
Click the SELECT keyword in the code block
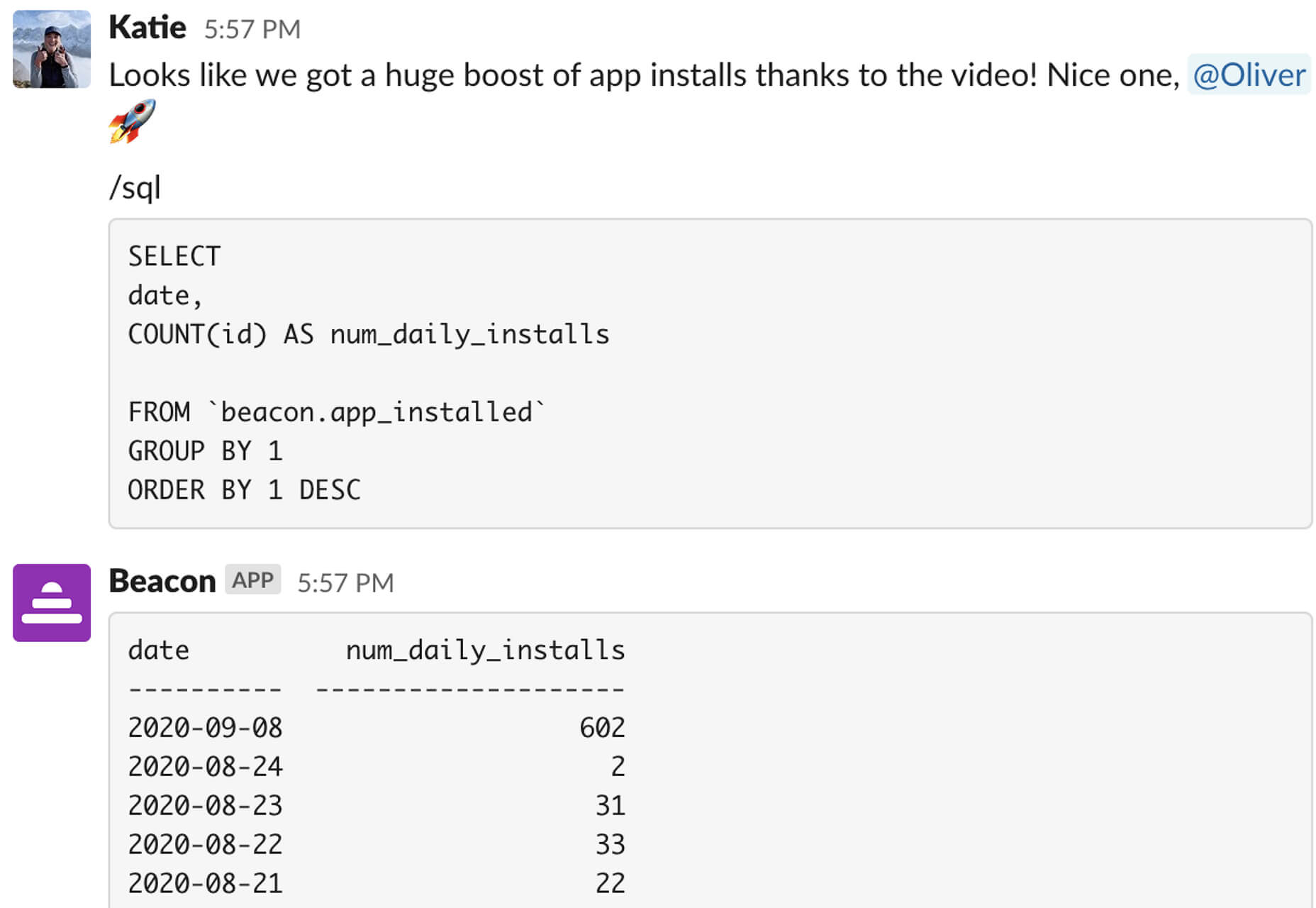coord(174,256)
